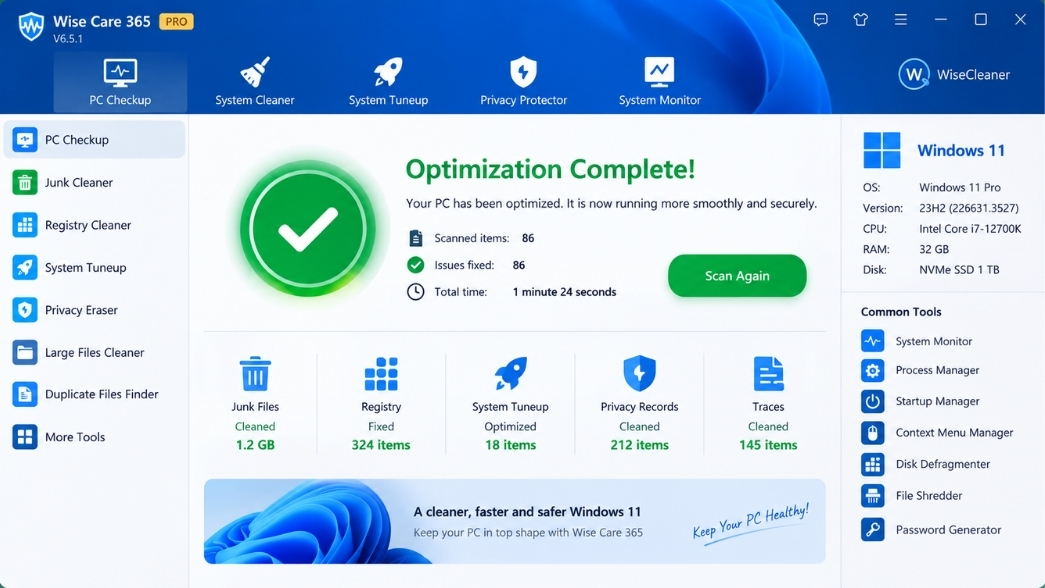Click the Context Menu Manager mouse icon
The height and width of the screenshot is (588, 1045).
click(872, 433)
